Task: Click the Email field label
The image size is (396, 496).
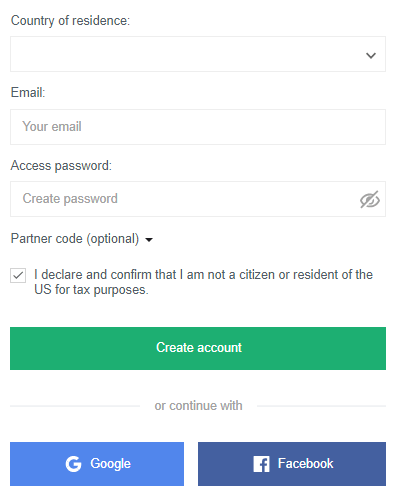Action: pos(28,92)
